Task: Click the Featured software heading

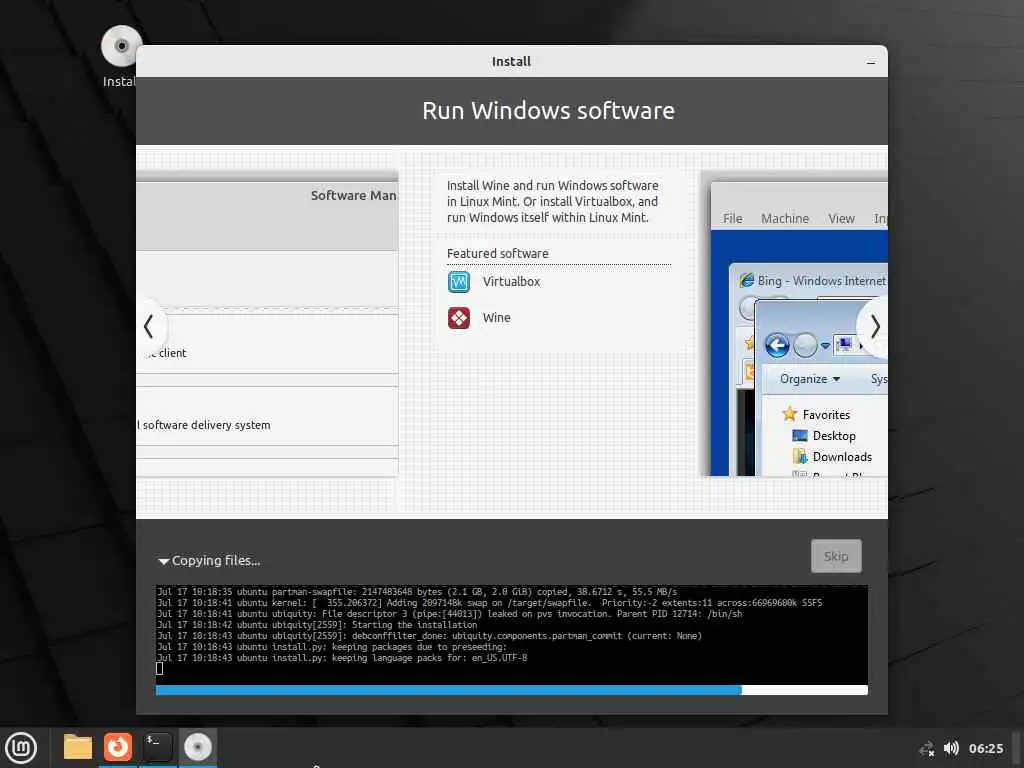Action: point(498,253)
